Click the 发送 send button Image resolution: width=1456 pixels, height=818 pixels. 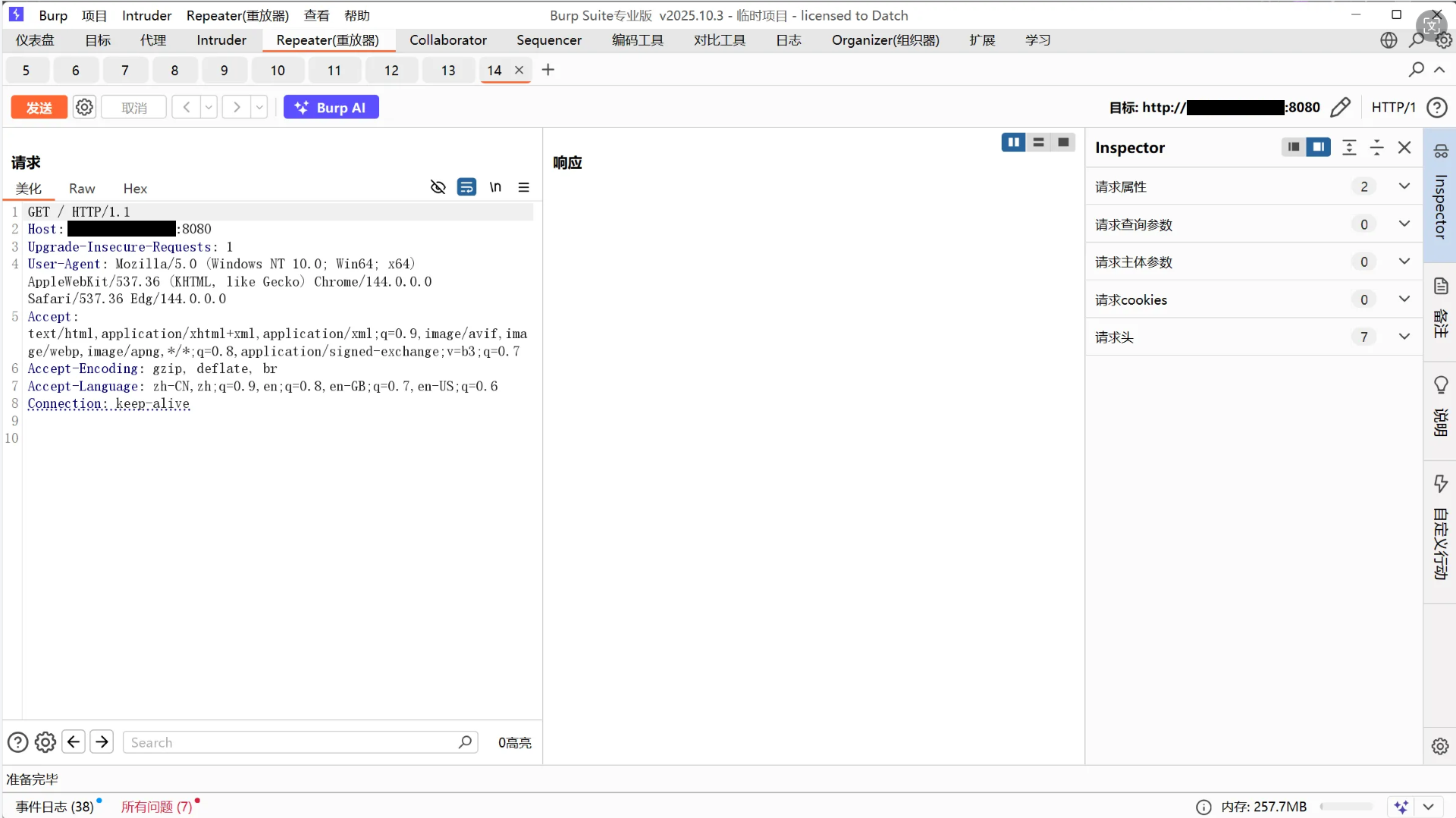coord(39,108)
